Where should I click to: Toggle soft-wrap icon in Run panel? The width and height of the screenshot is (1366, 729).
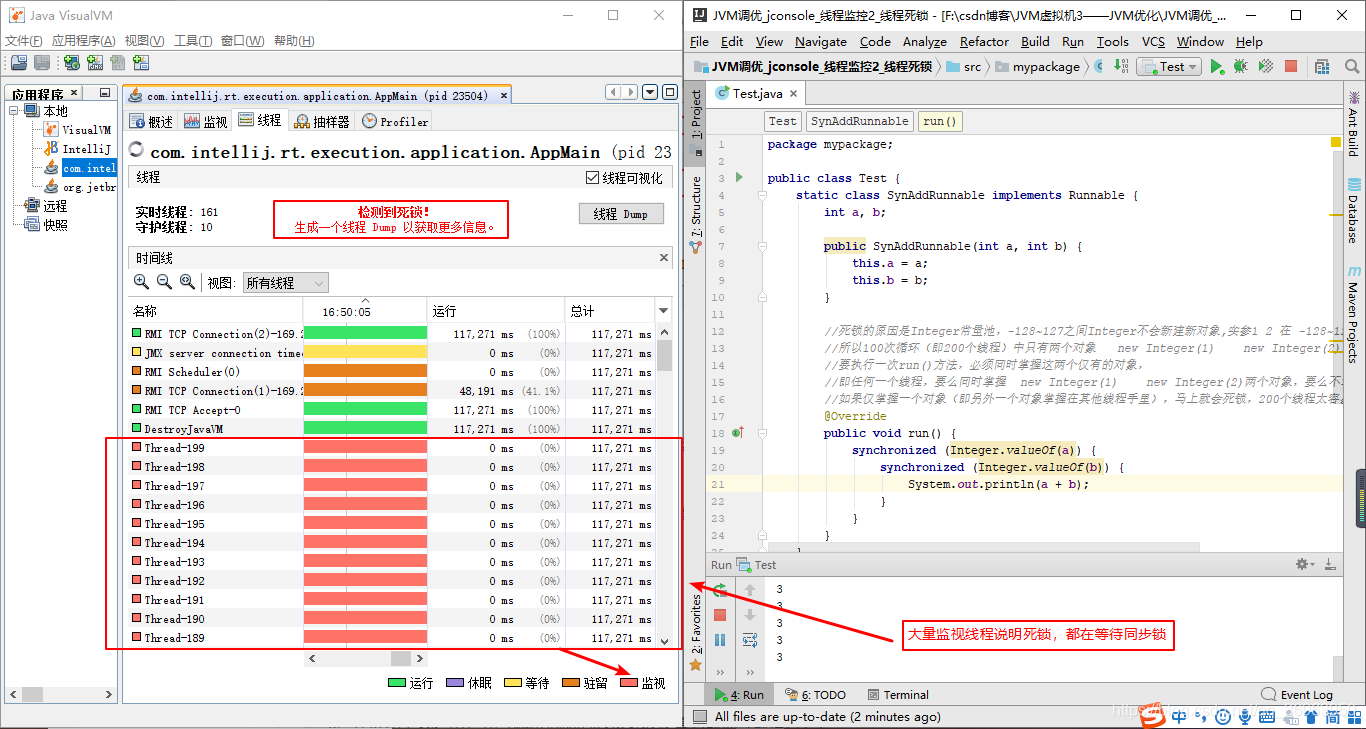coord(750,640)
